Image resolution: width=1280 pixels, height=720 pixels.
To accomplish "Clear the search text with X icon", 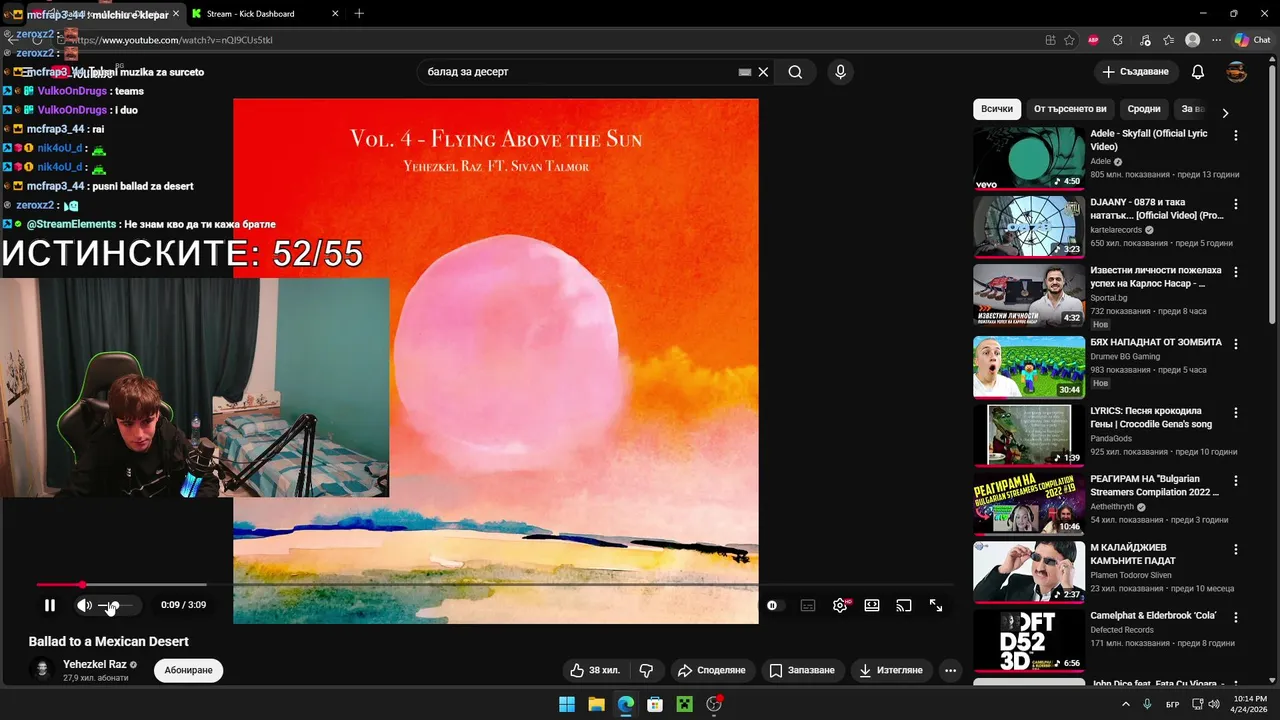I will (763, 72).
